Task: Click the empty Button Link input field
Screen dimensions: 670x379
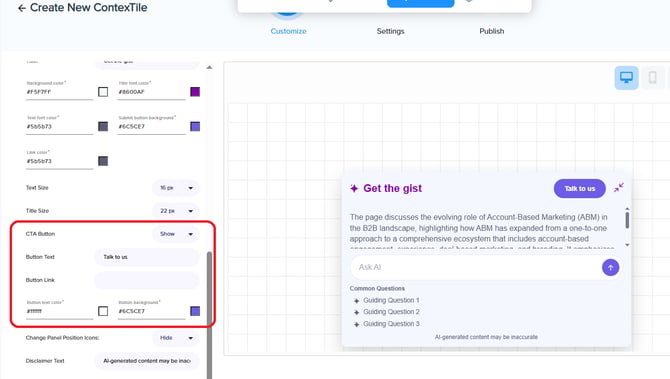Action: [147, 280]
